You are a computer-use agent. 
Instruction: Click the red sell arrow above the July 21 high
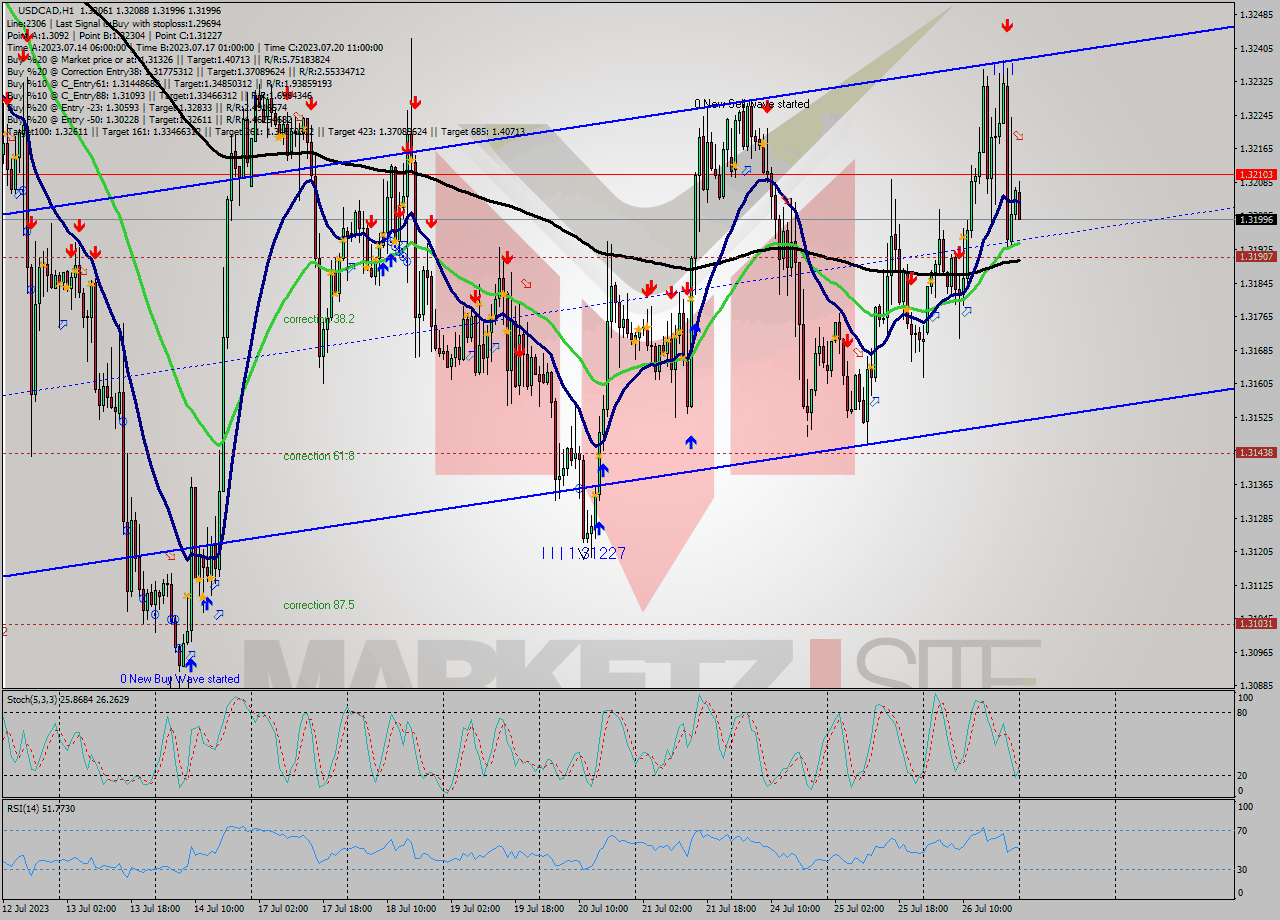[767, 106]
